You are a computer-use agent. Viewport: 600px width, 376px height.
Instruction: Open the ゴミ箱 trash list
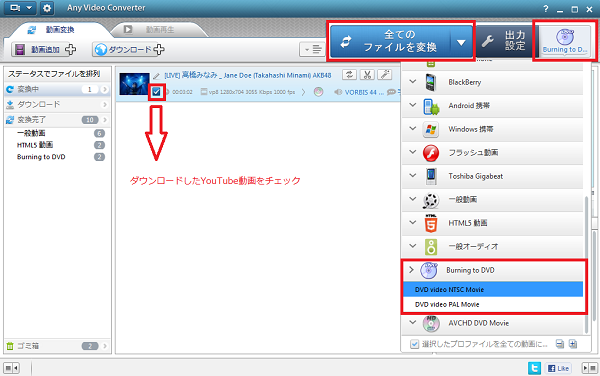point(57,346)
